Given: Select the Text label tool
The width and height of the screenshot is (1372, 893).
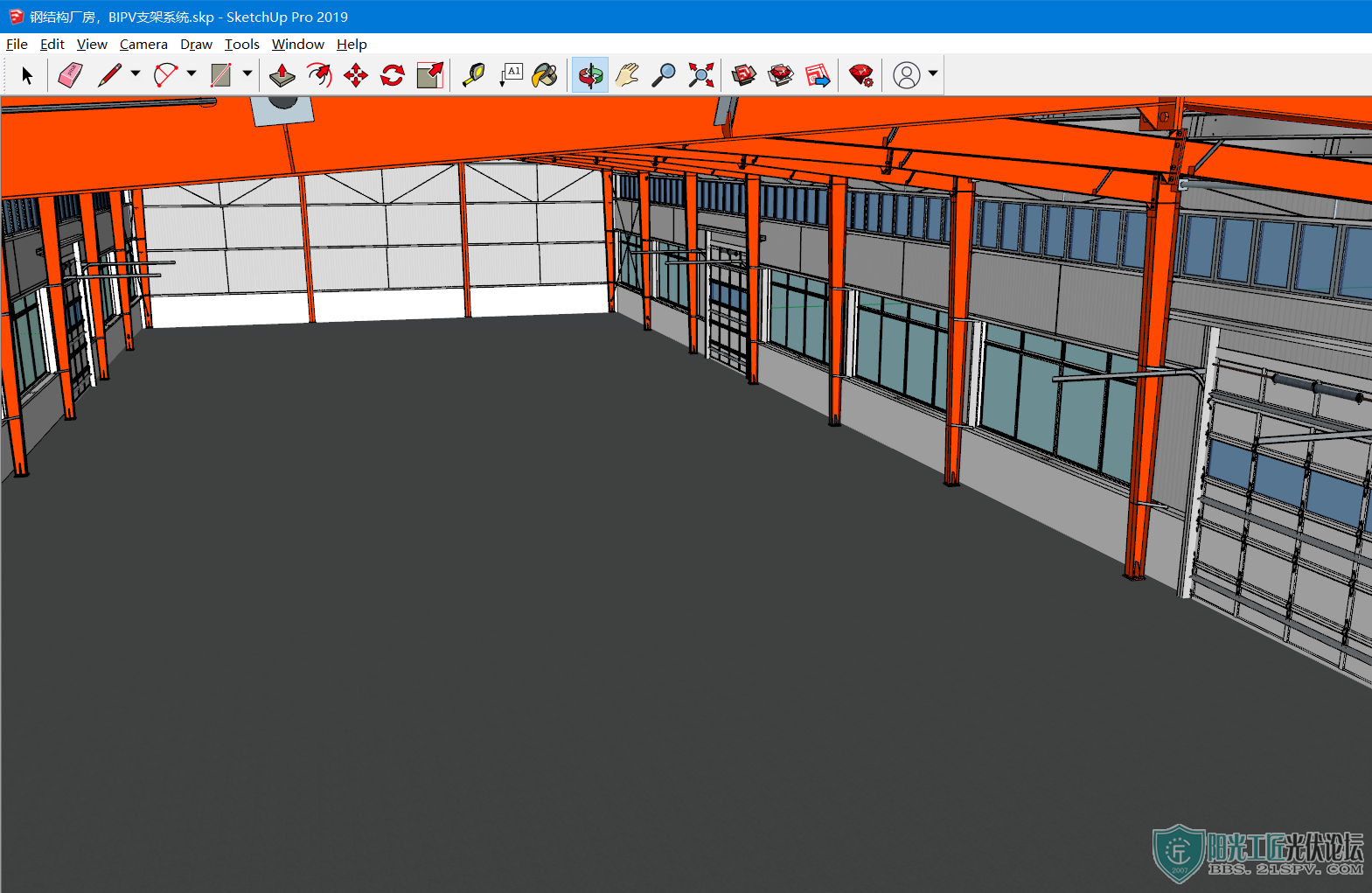Looking at the screenshot, I should tap(511, 76).
